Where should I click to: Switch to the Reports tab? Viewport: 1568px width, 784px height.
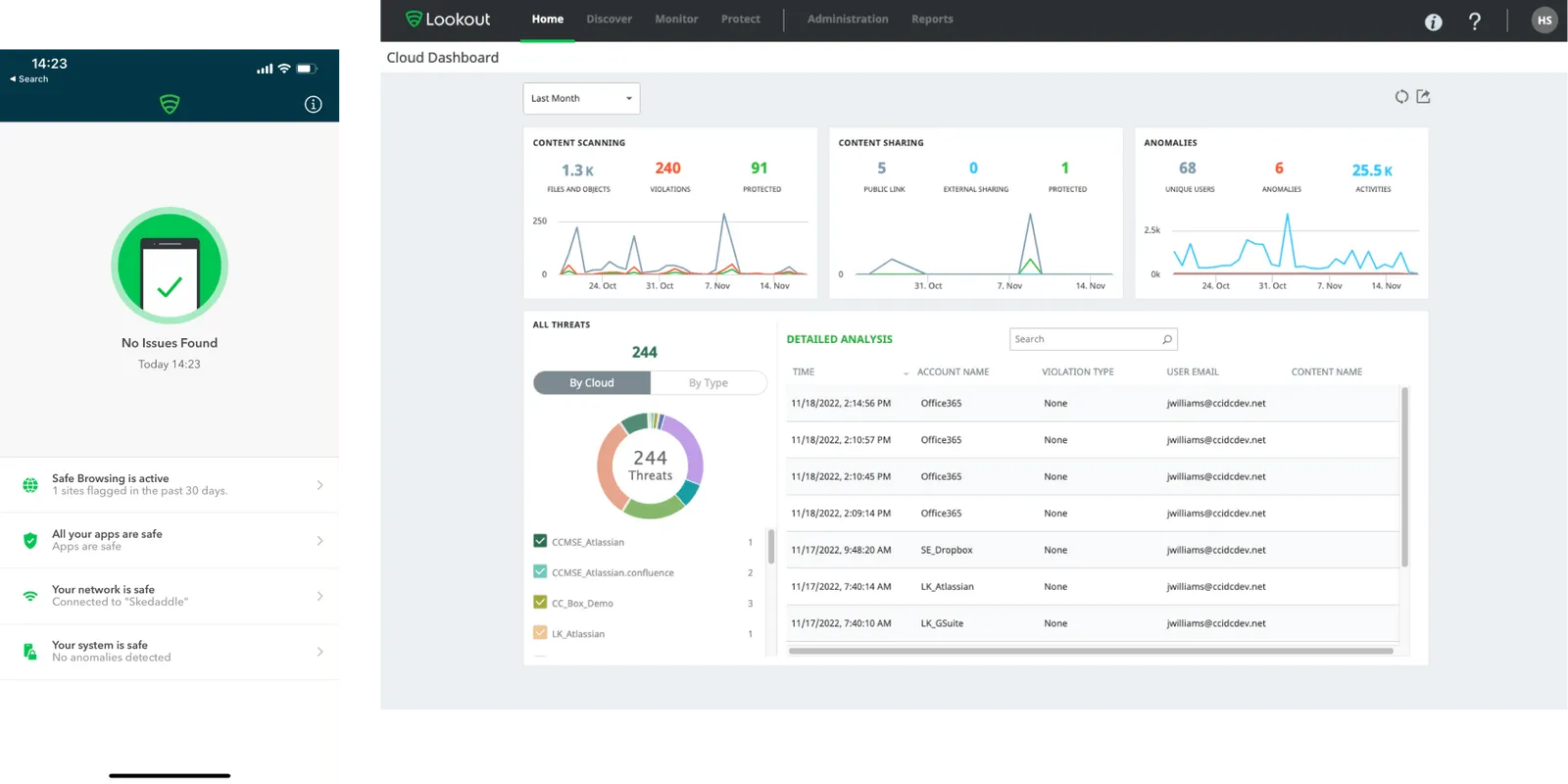932,20
